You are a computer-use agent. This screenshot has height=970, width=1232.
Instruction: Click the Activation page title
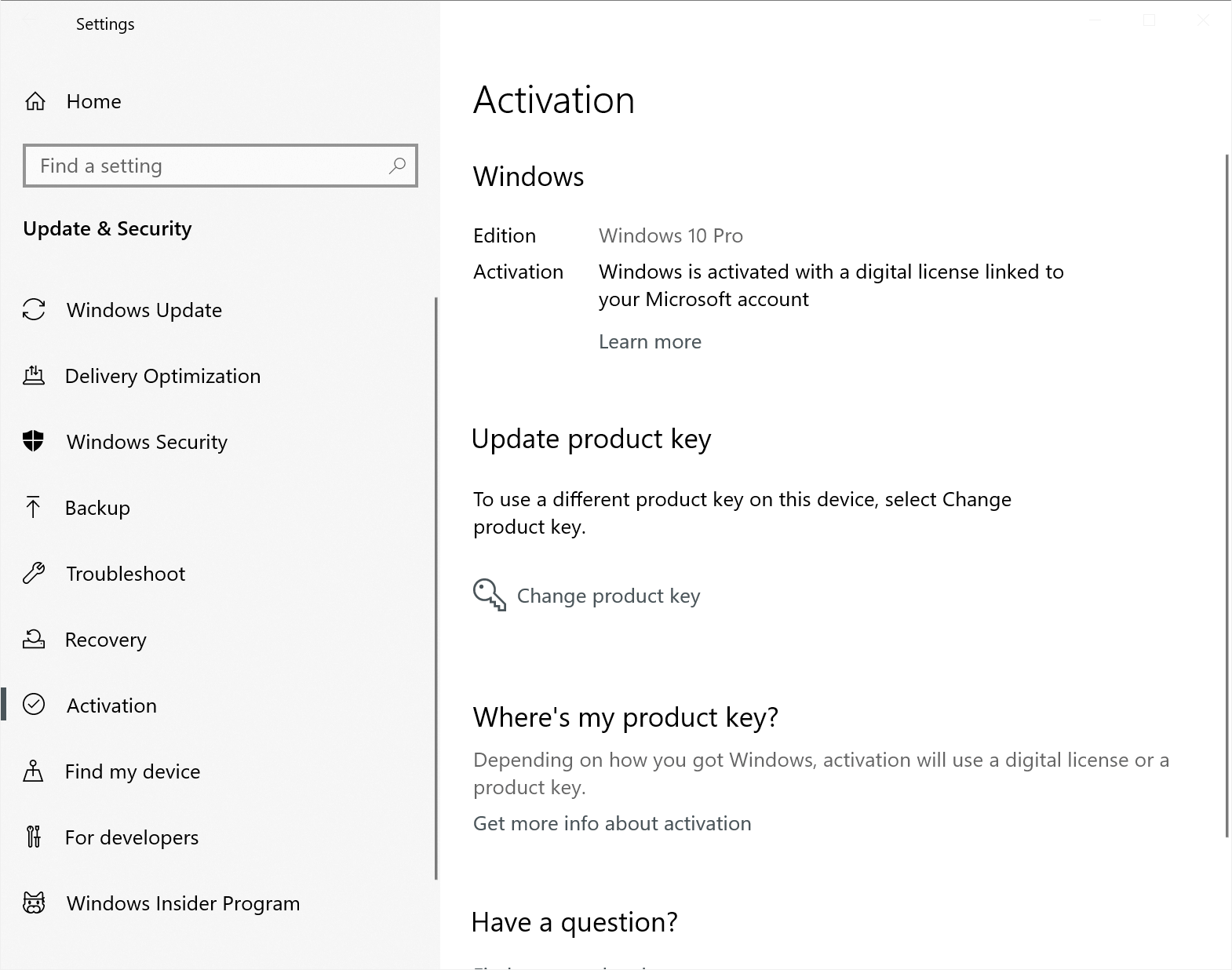coord(554,100)
